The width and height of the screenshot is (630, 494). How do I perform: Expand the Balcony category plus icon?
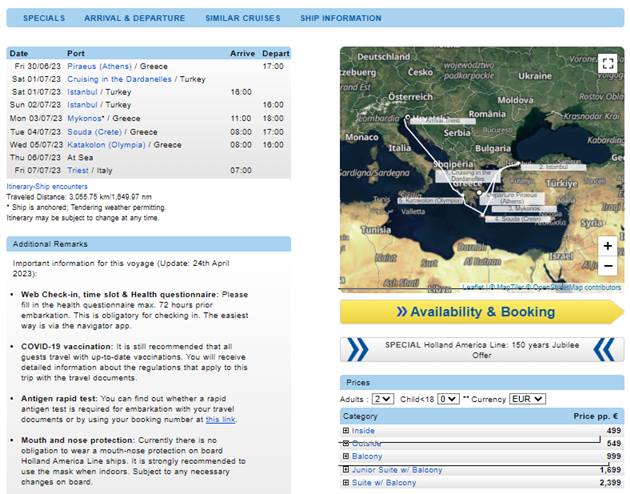(x=346, y=456)
